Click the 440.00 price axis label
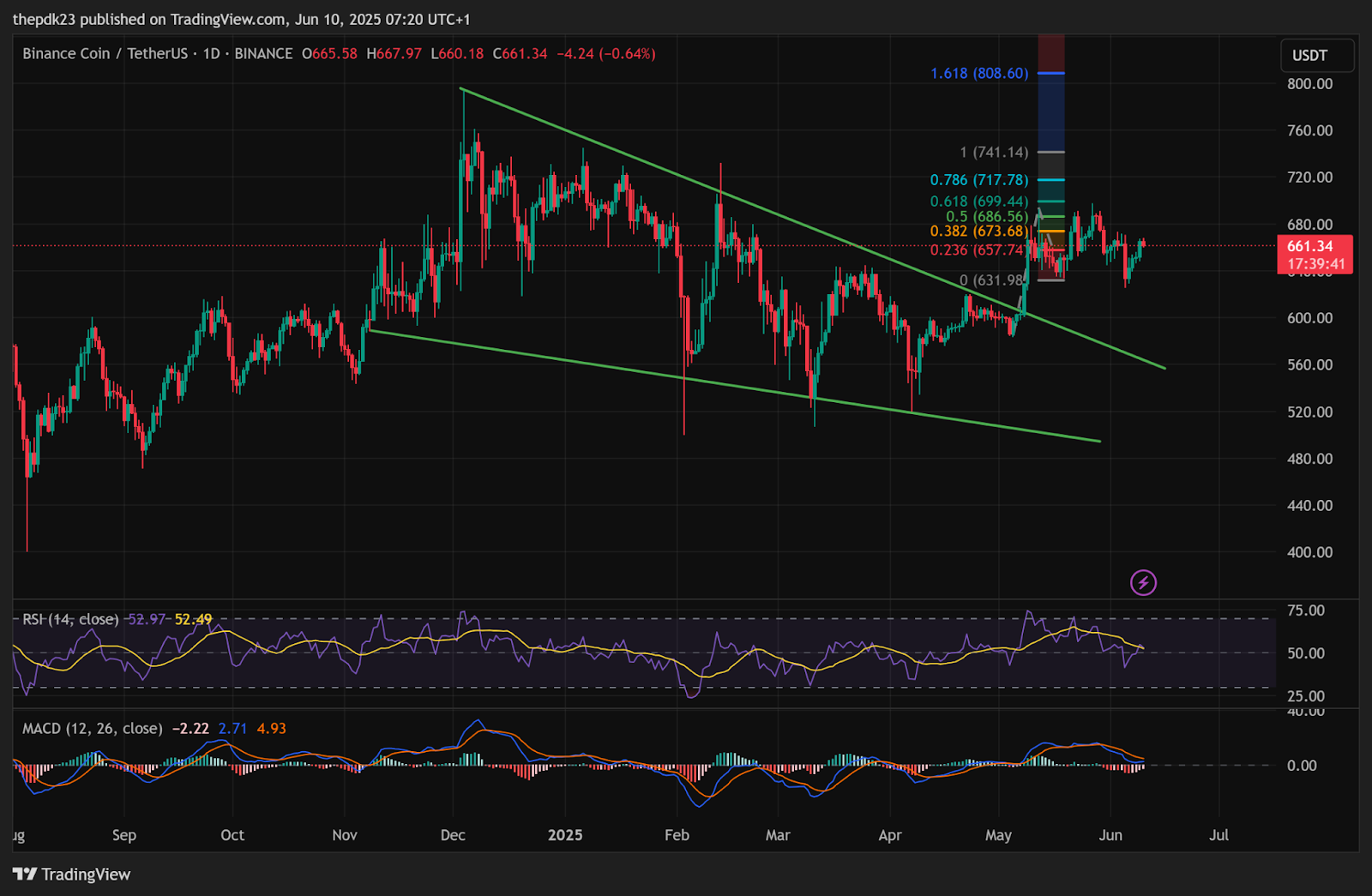 pyautogui.click(x=1309, y=505)
